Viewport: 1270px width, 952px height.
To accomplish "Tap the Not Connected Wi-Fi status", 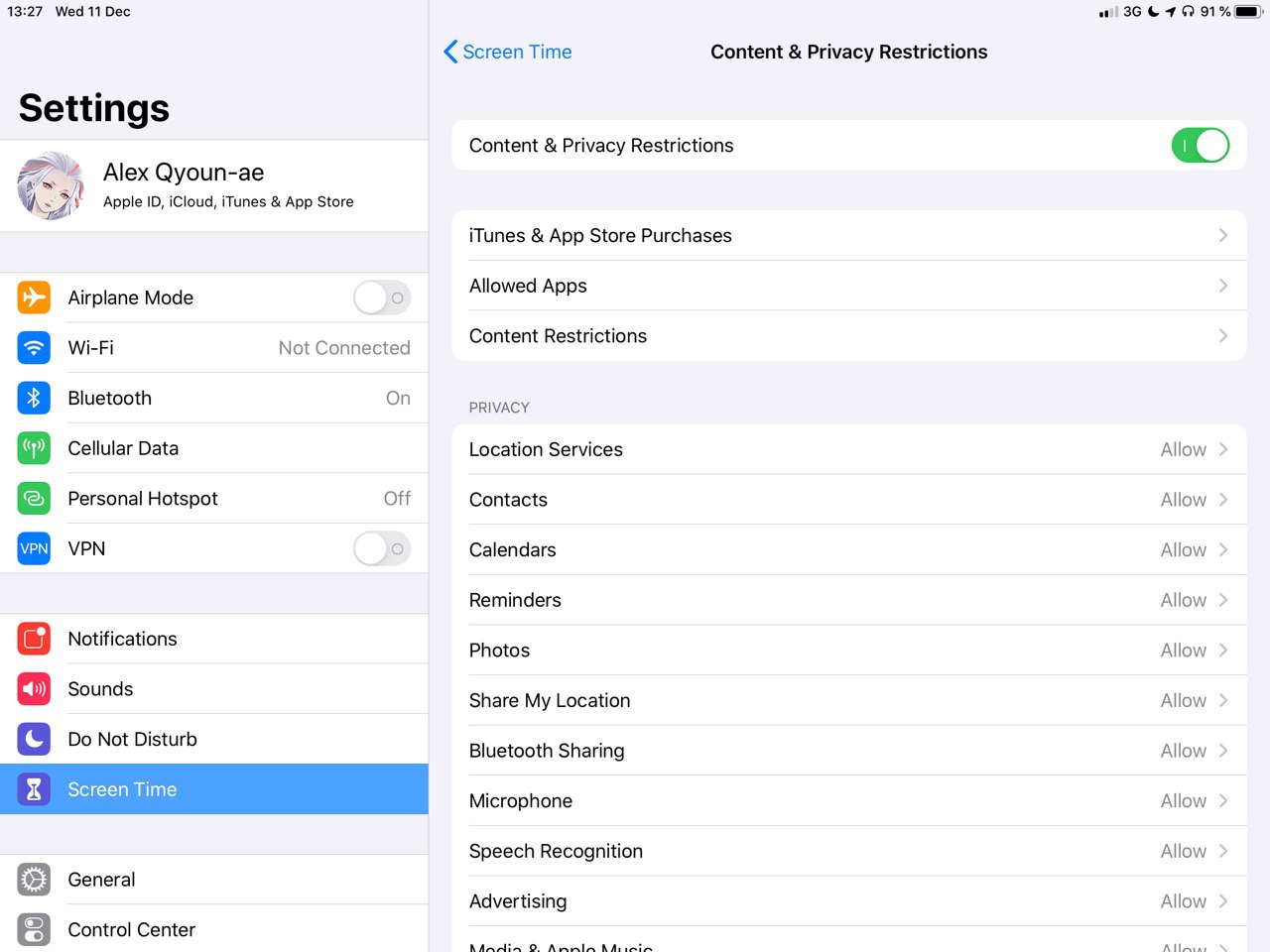I will coord(344,348).
